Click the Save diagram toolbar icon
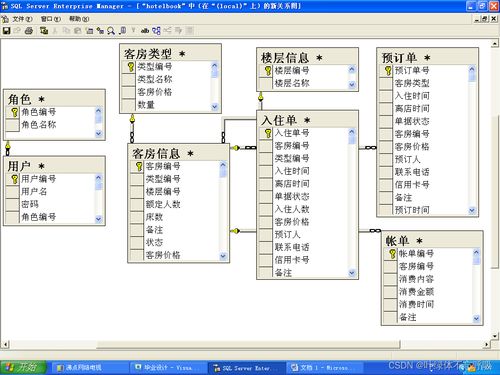 (6, 31)
